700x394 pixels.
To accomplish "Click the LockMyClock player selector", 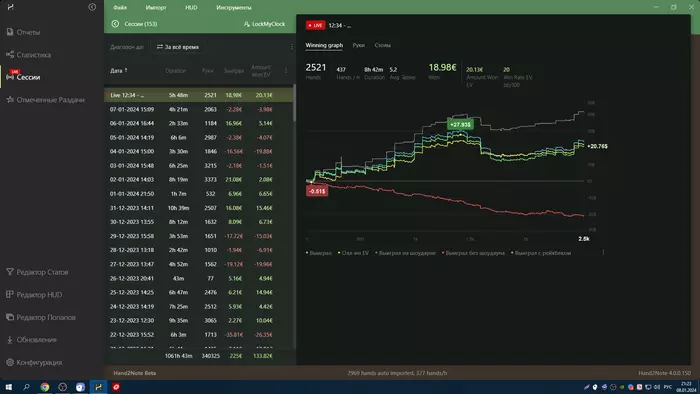I will pos(264,24).
